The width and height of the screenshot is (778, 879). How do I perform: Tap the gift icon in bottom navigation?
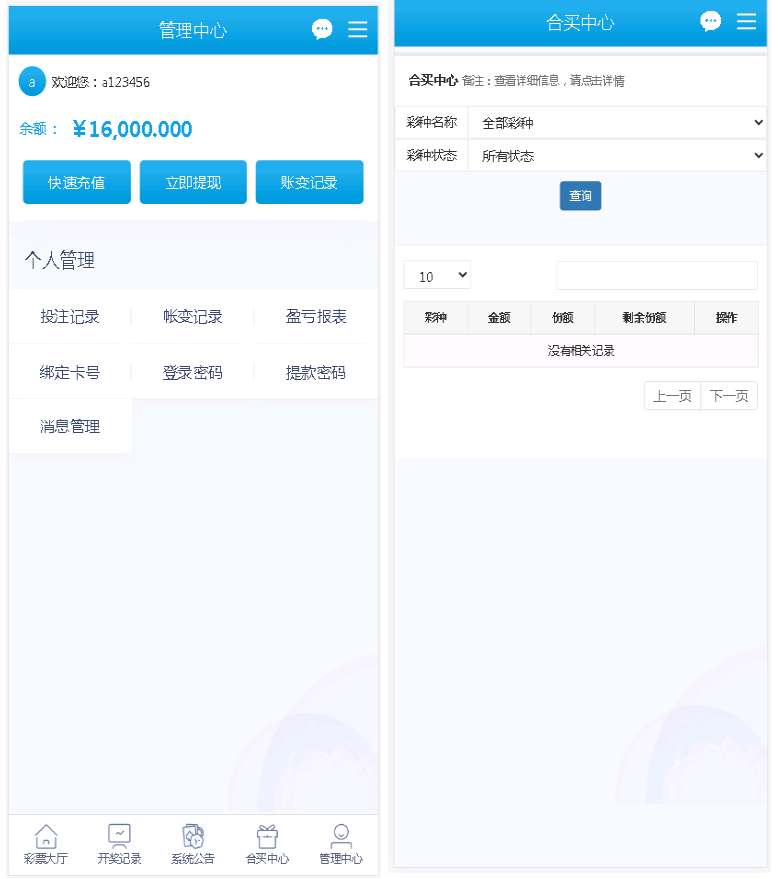[x=267, y=845]
